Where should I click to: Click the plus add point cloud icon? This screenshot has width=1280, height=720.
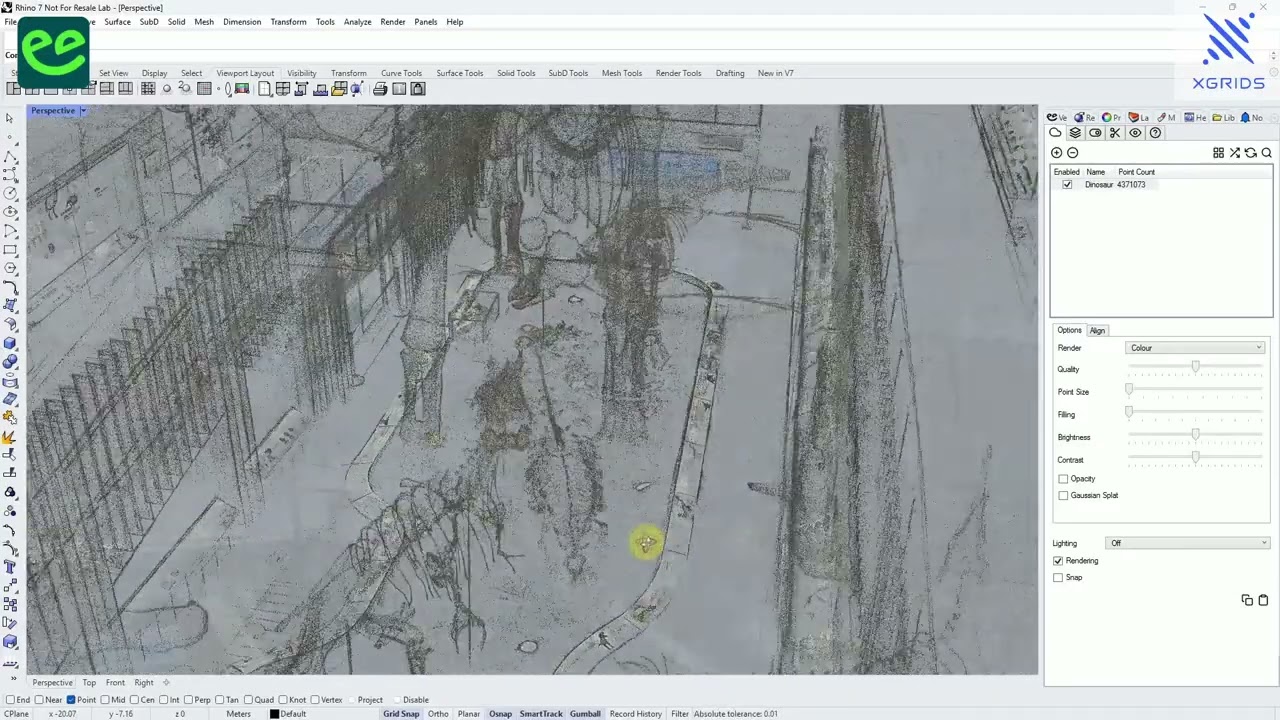(x=1056, y=153)
